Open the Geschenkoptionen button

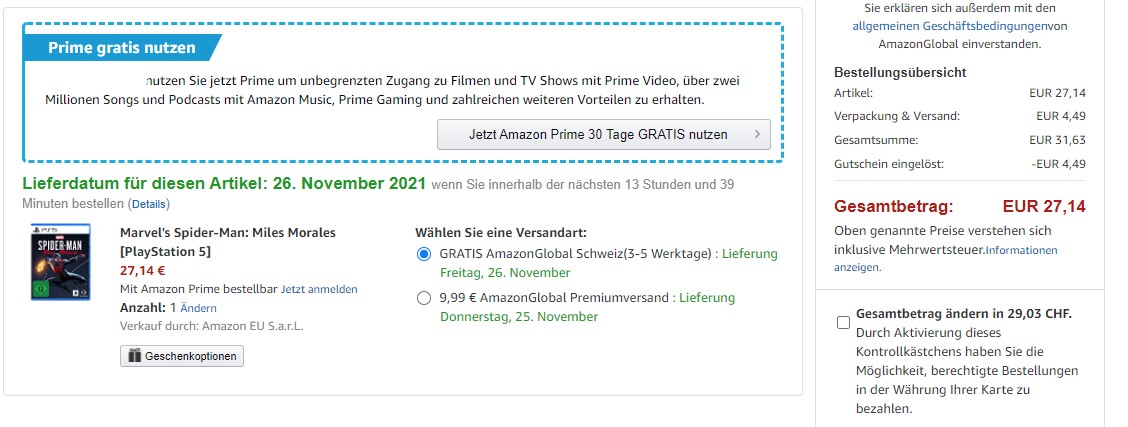pyautogui.click(x=181, y=356)
